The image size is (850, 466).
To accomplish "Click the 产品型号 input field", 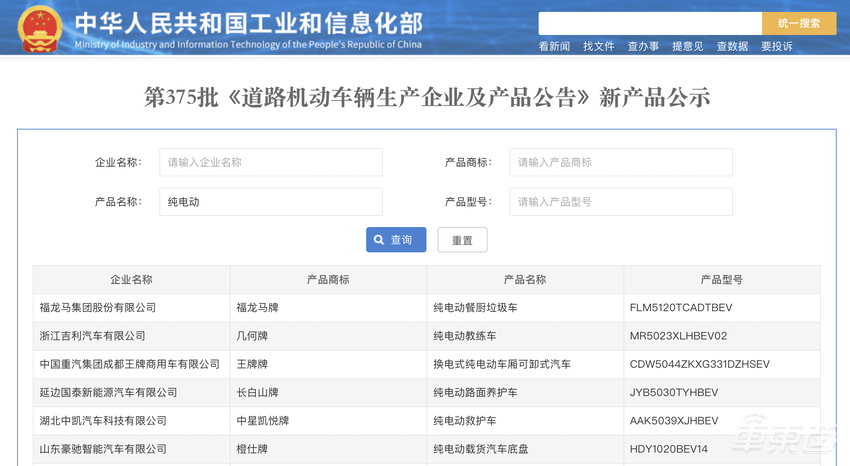I will [620, 201].
